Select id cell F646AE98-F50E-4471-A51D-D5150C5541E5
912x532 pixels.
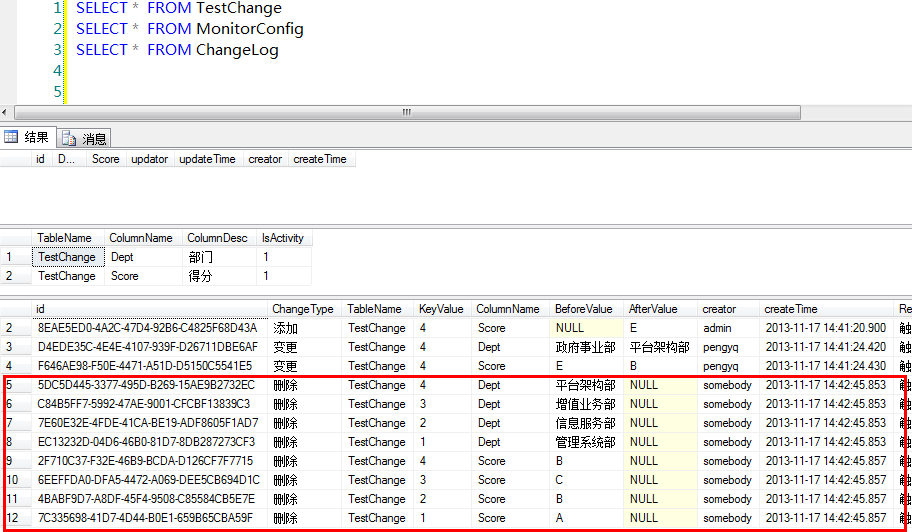point(150,366)
